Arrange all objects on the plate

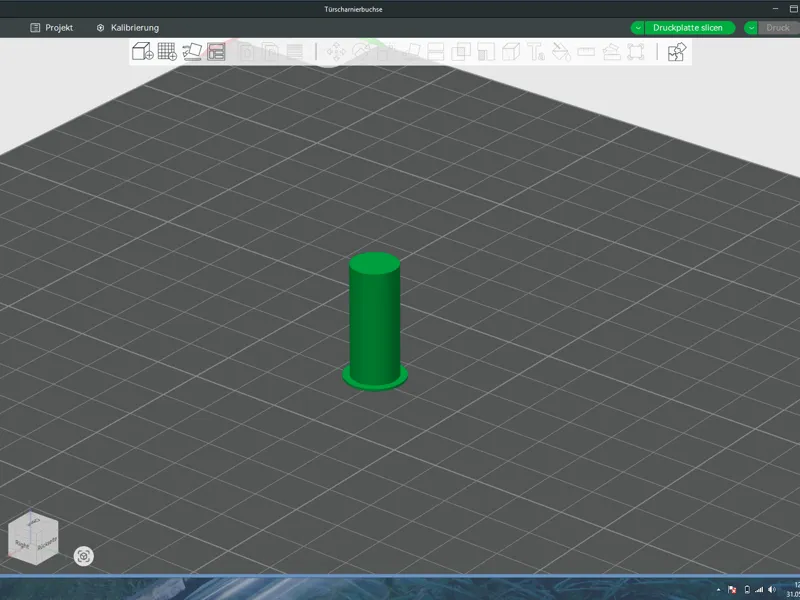(x=216, y=52)
